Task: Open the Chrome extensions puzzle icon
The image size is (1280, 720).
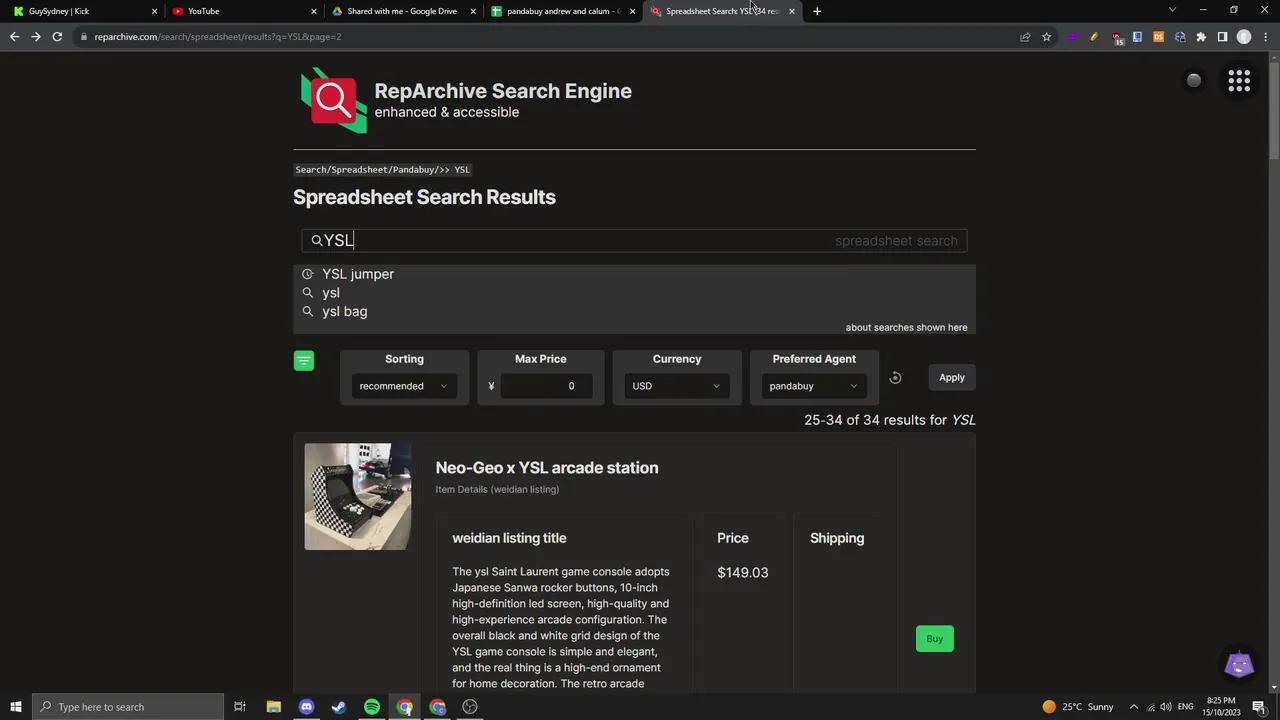Action: (1201, 37)
